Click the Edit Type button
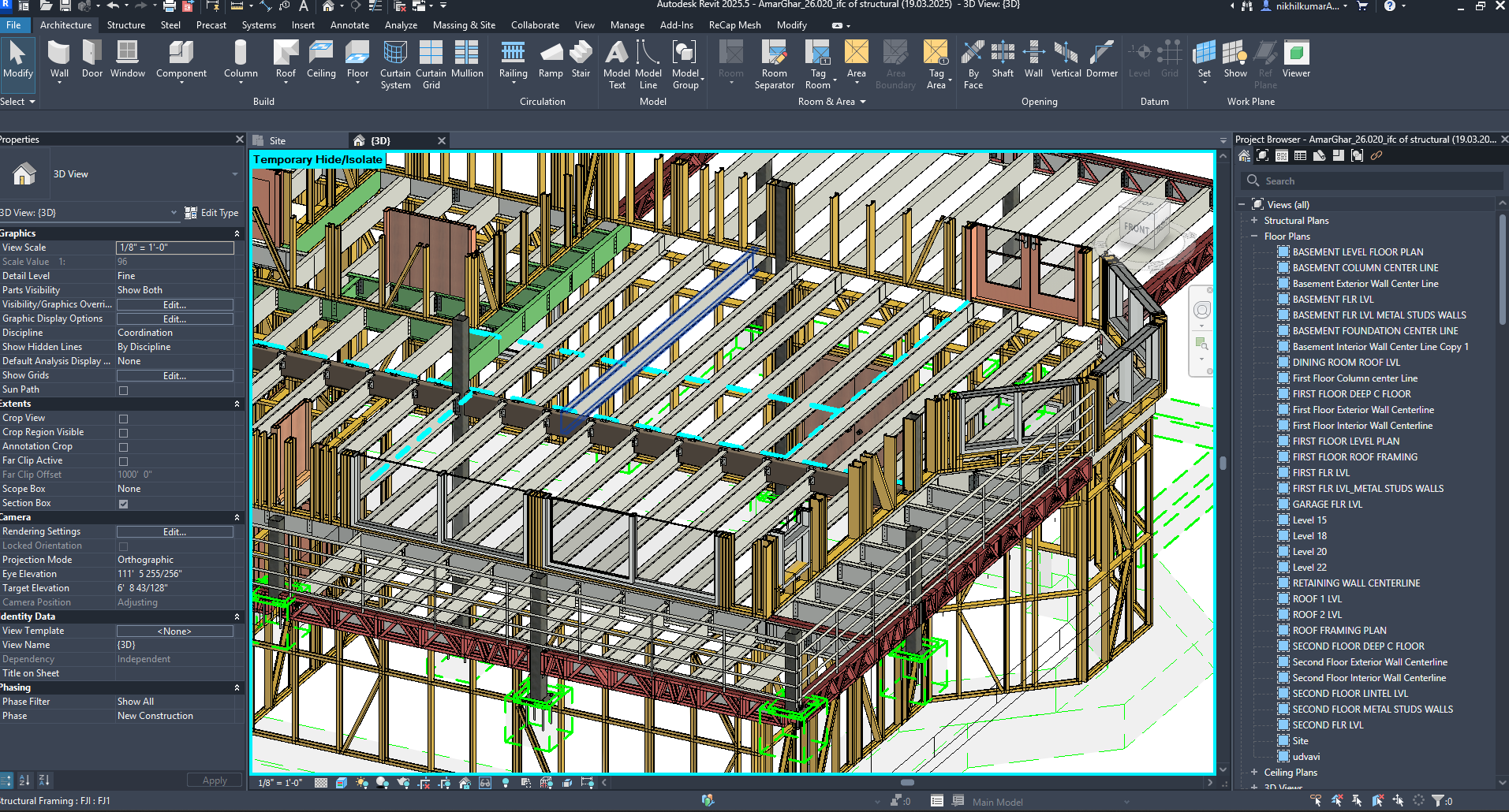Viewport: 1509px width, 812px height. point(211,213)
